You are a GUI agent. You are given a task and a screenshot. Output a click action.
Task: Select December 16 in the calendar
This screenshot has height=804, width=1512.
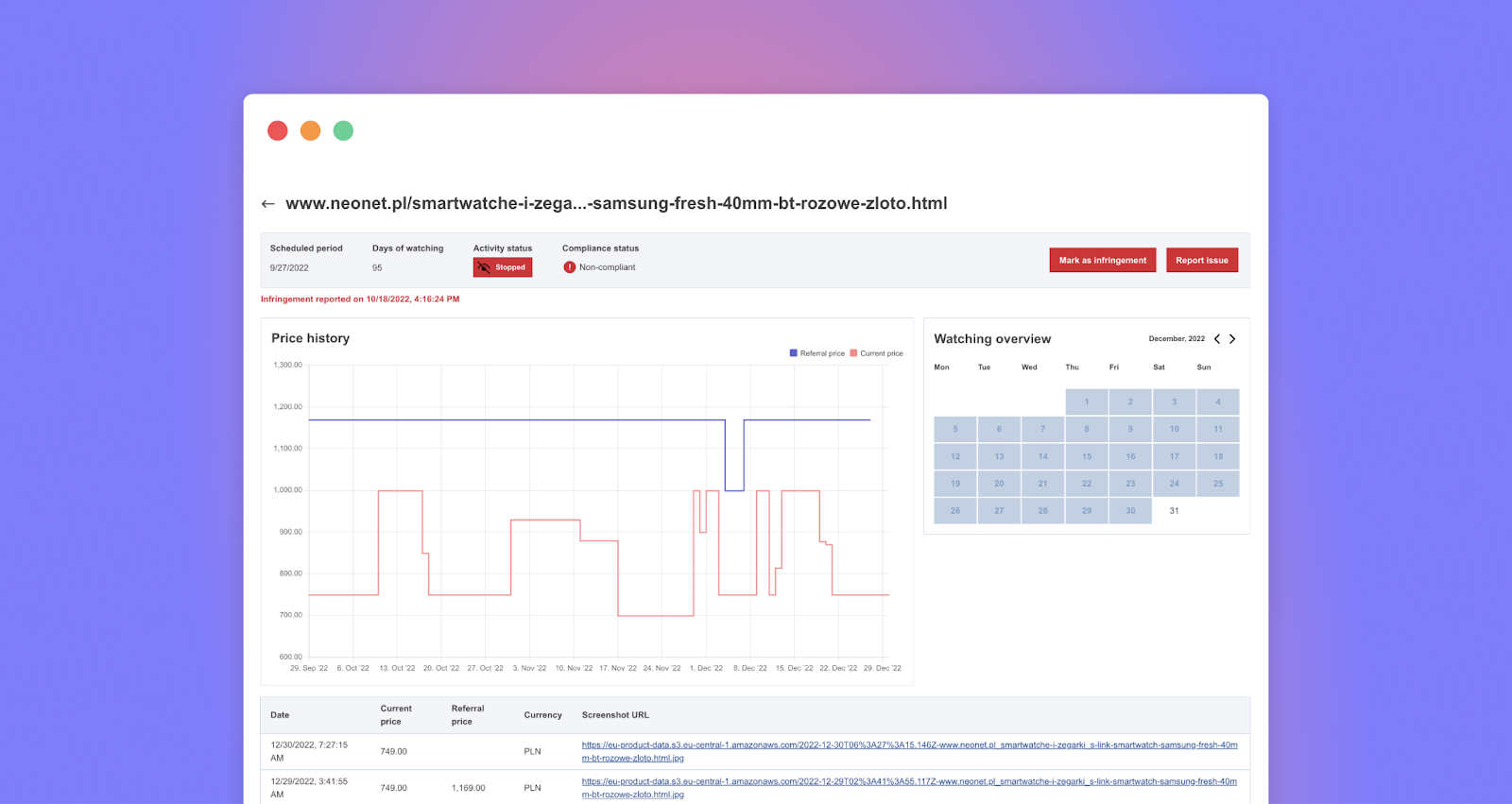(1130, 456)
